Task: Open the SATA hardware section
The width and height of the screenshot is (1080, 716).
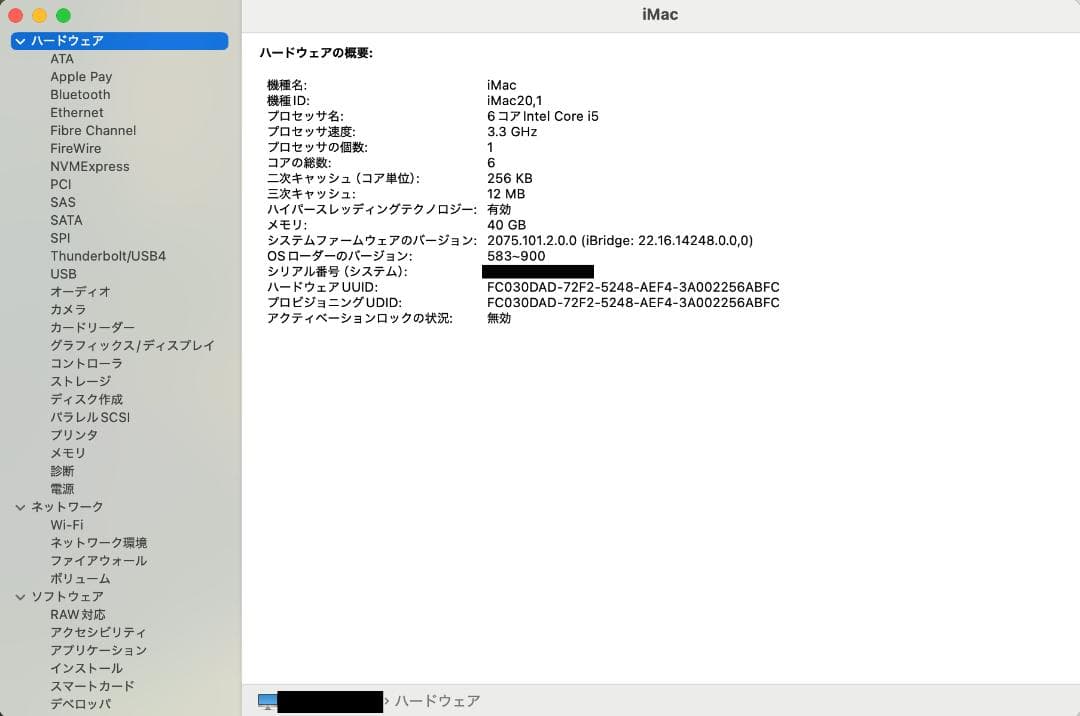Action: [x=66, y=220]
